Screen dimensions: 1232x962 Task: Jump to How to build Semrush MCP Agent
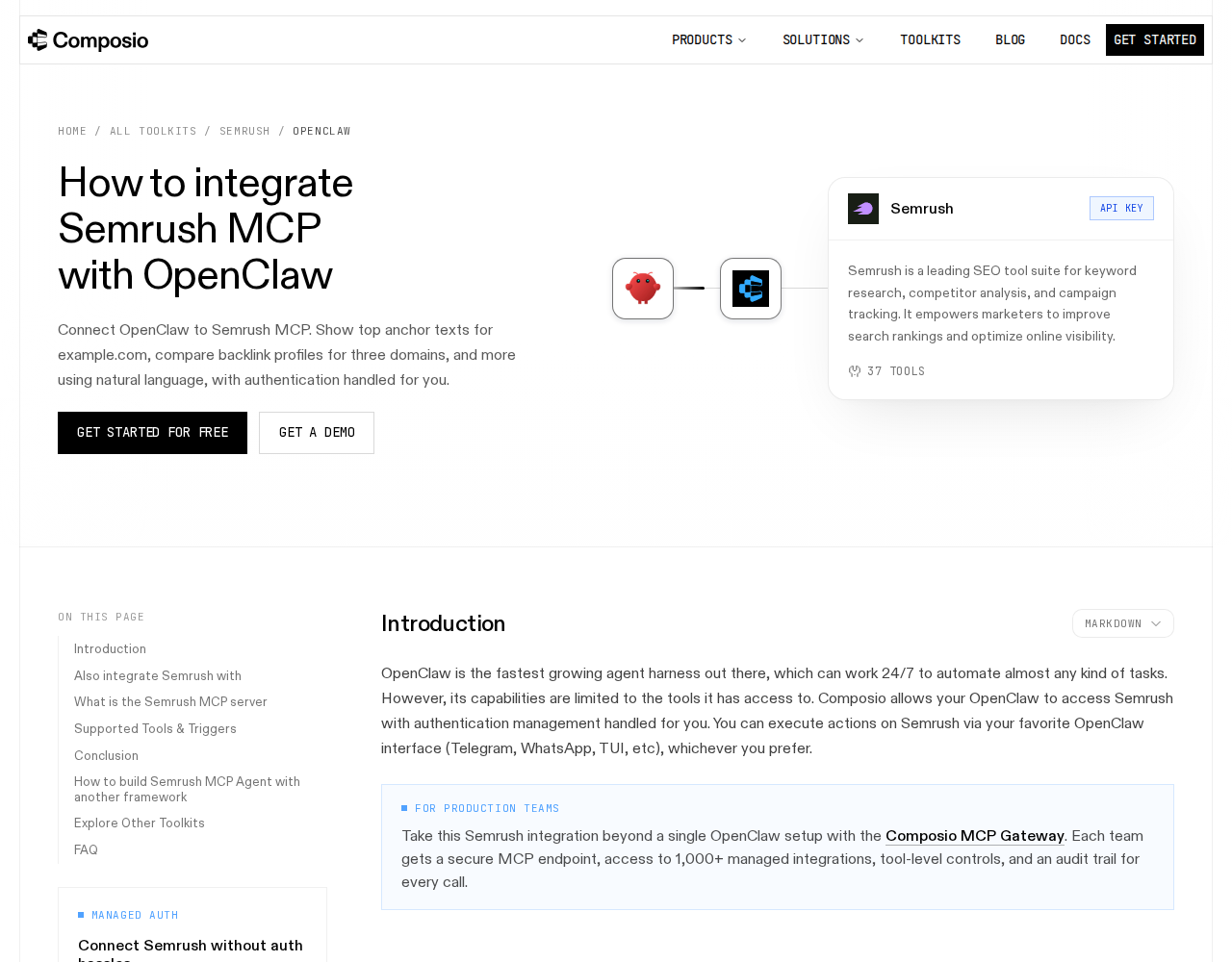(x=187, y=790)
